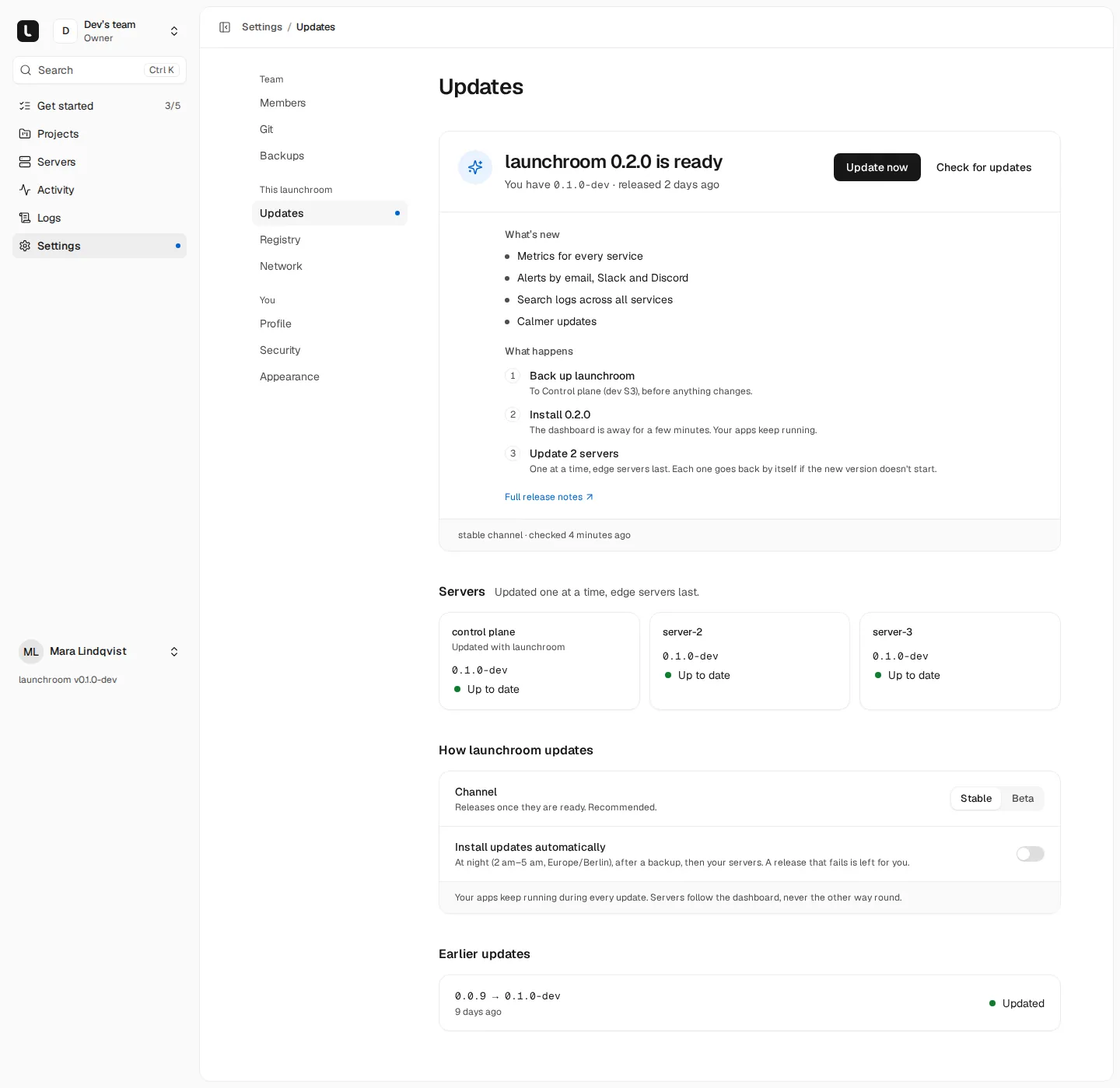The width and height of the screenshot is (1120, 1088).
Task: Open the server-3 card
Action: pyautogui.click(x=960, y=661)
